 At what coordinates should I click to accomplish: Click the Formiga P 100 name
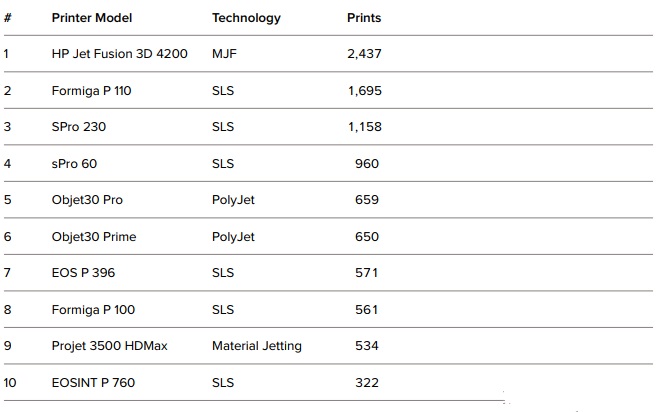pyautogui.click(x=93, y=310)
